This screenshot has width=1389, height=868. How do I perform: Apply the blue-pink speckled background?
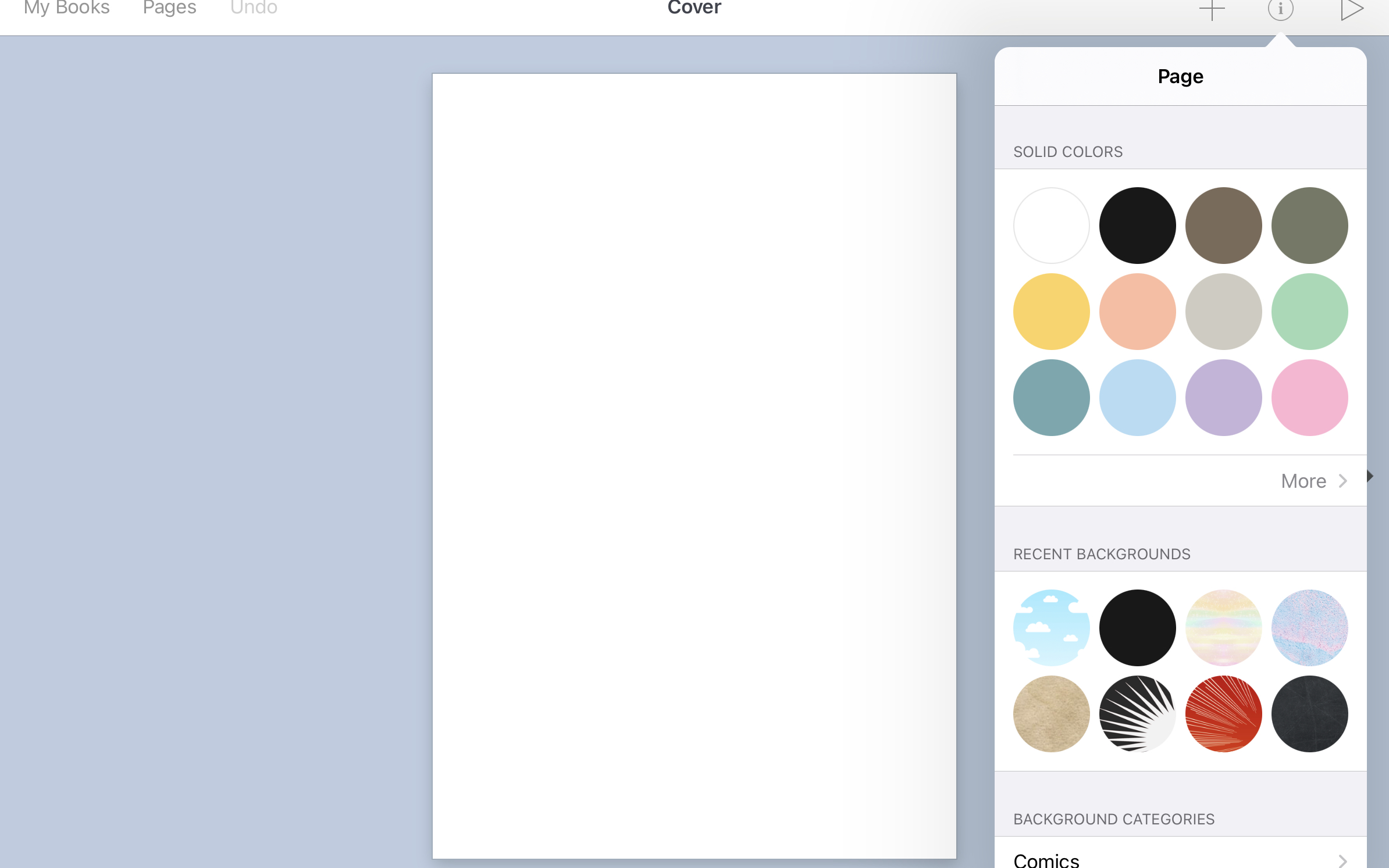1309,628
